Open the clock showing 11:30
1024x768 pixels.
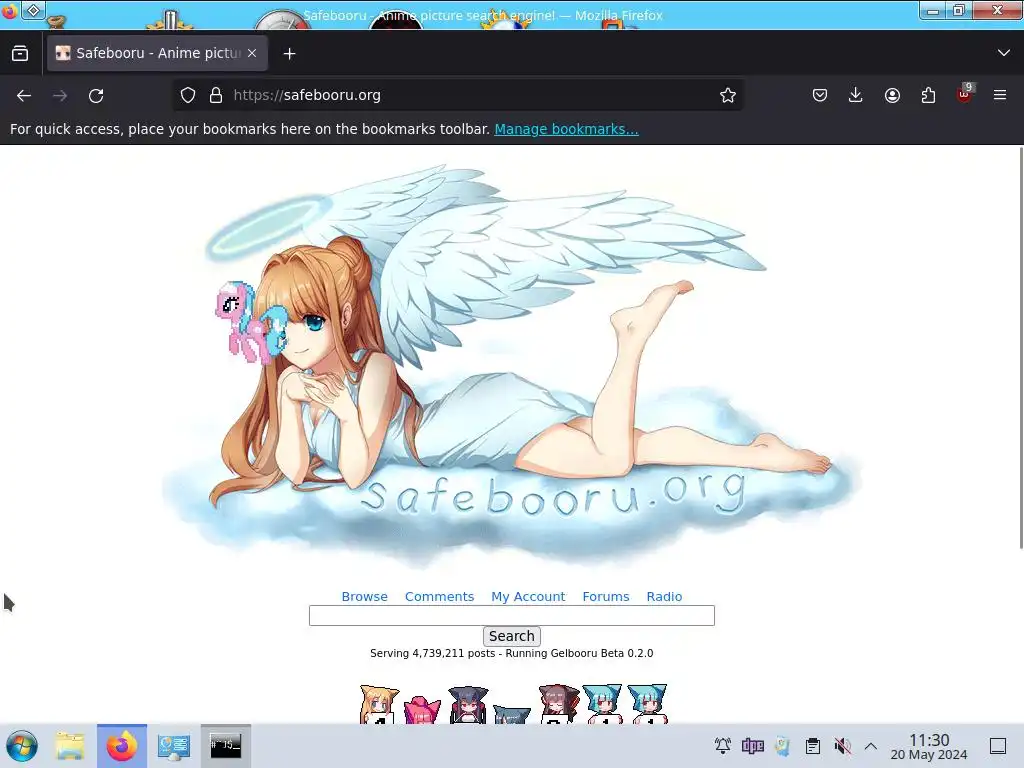coord(929,746)
